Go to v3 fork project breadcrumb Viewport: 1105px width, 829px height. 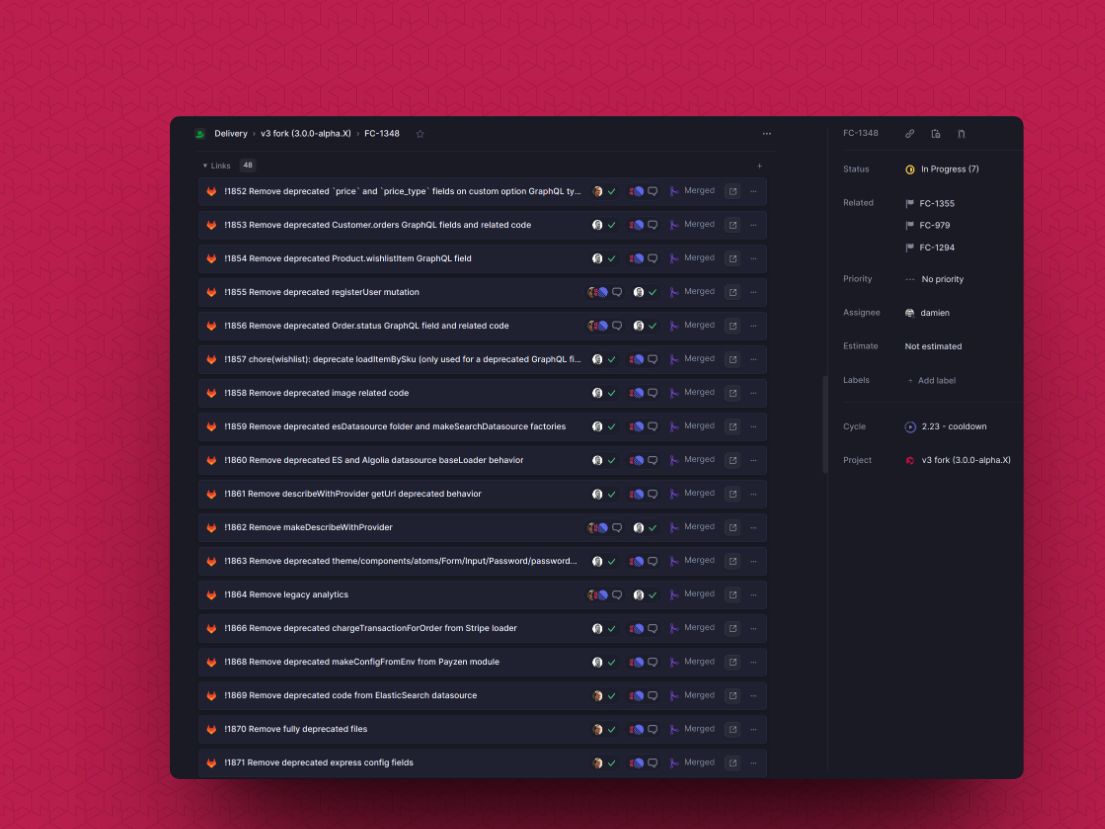tap(306, 134)
